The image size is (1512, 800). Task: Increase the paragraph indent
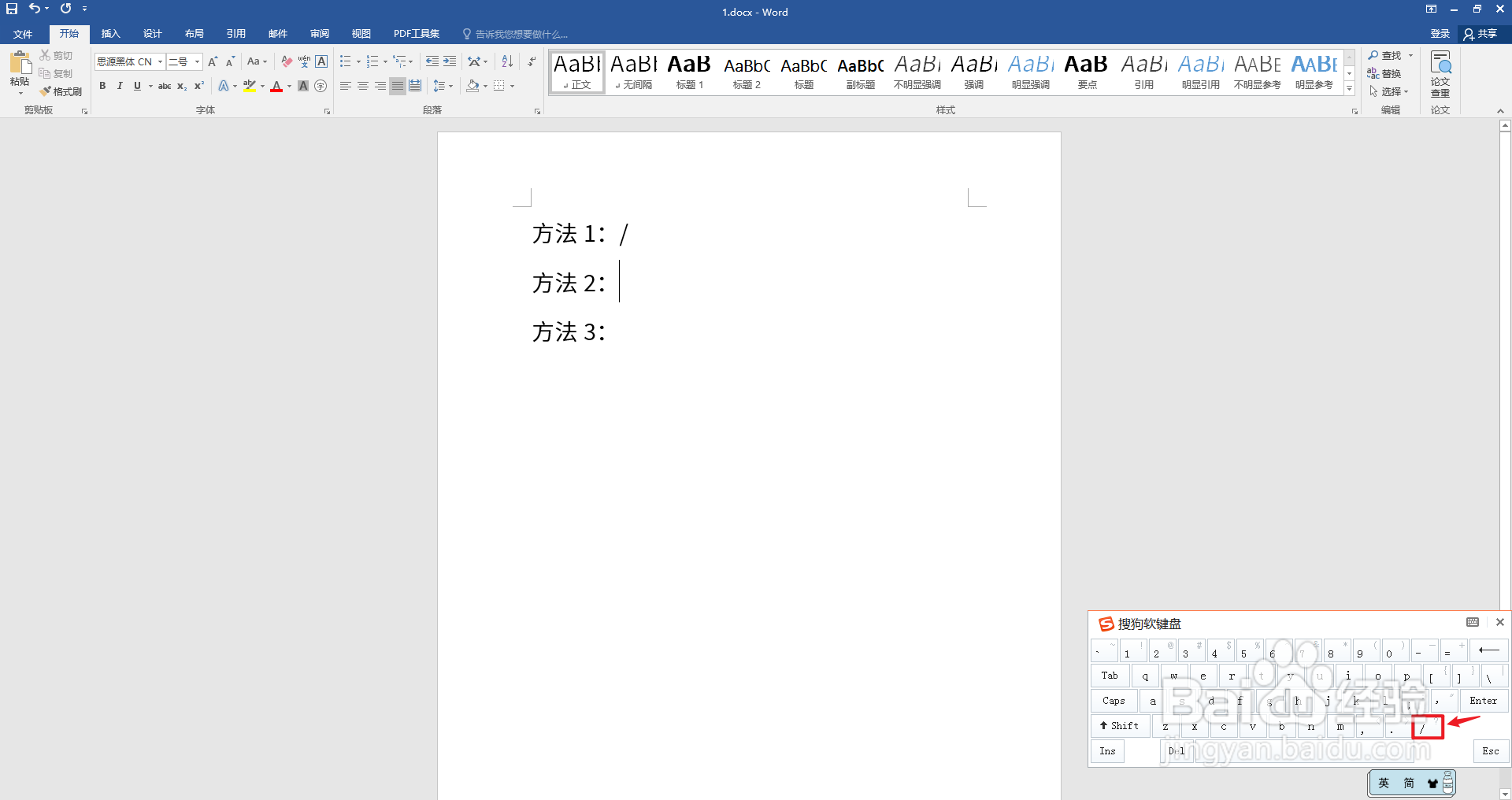450,61
